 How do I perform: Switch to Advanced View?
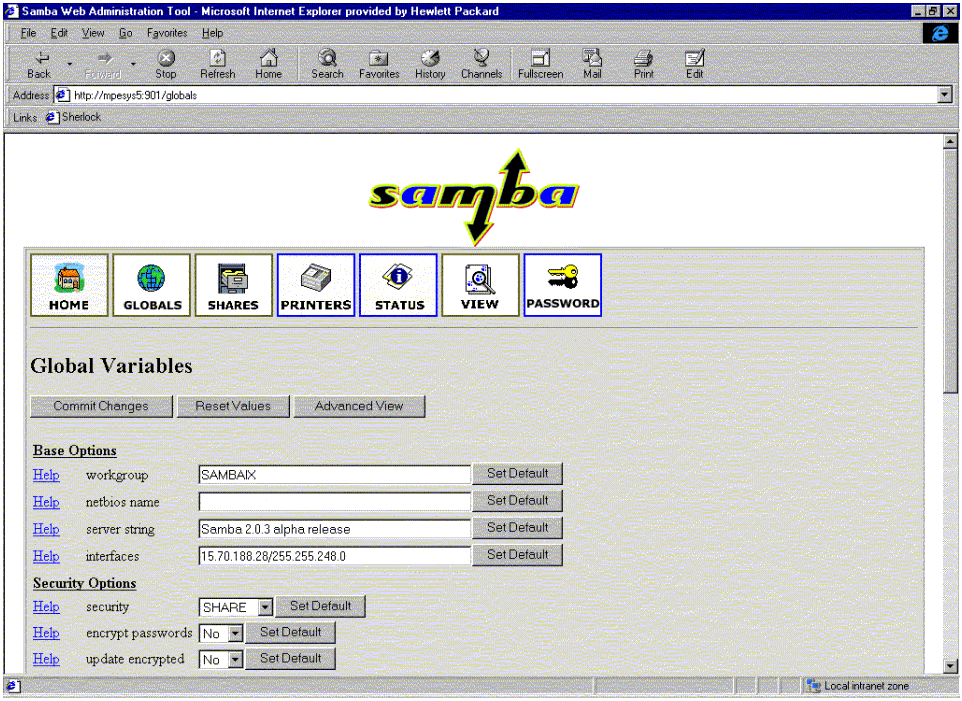click(359, 406)
